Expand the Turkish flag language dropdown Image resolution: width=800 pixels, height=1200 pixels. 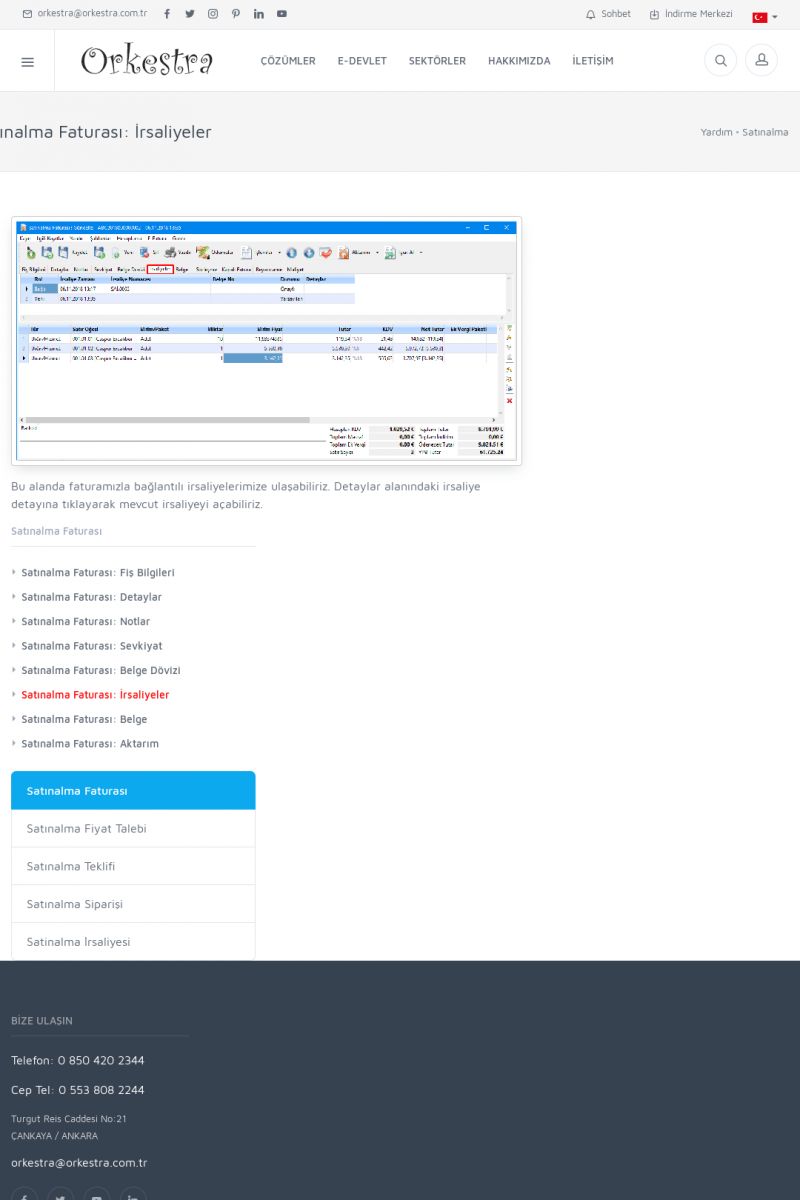tap(764, 17)
